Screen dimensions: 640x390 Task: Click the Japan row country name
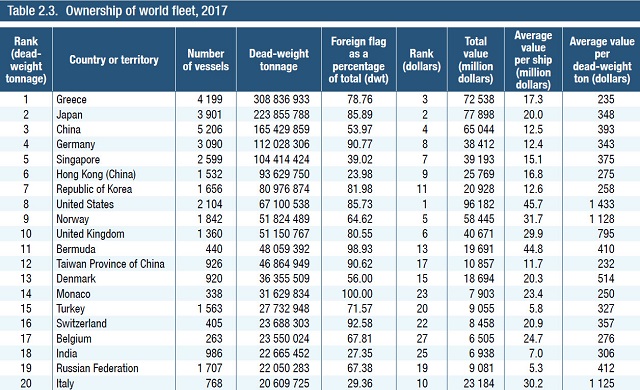(x=69, y=115)
